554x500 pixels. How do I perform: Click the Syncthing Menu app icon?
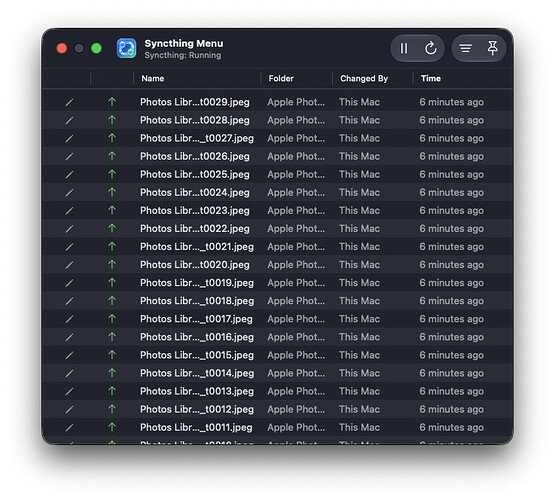click(126, 48)
